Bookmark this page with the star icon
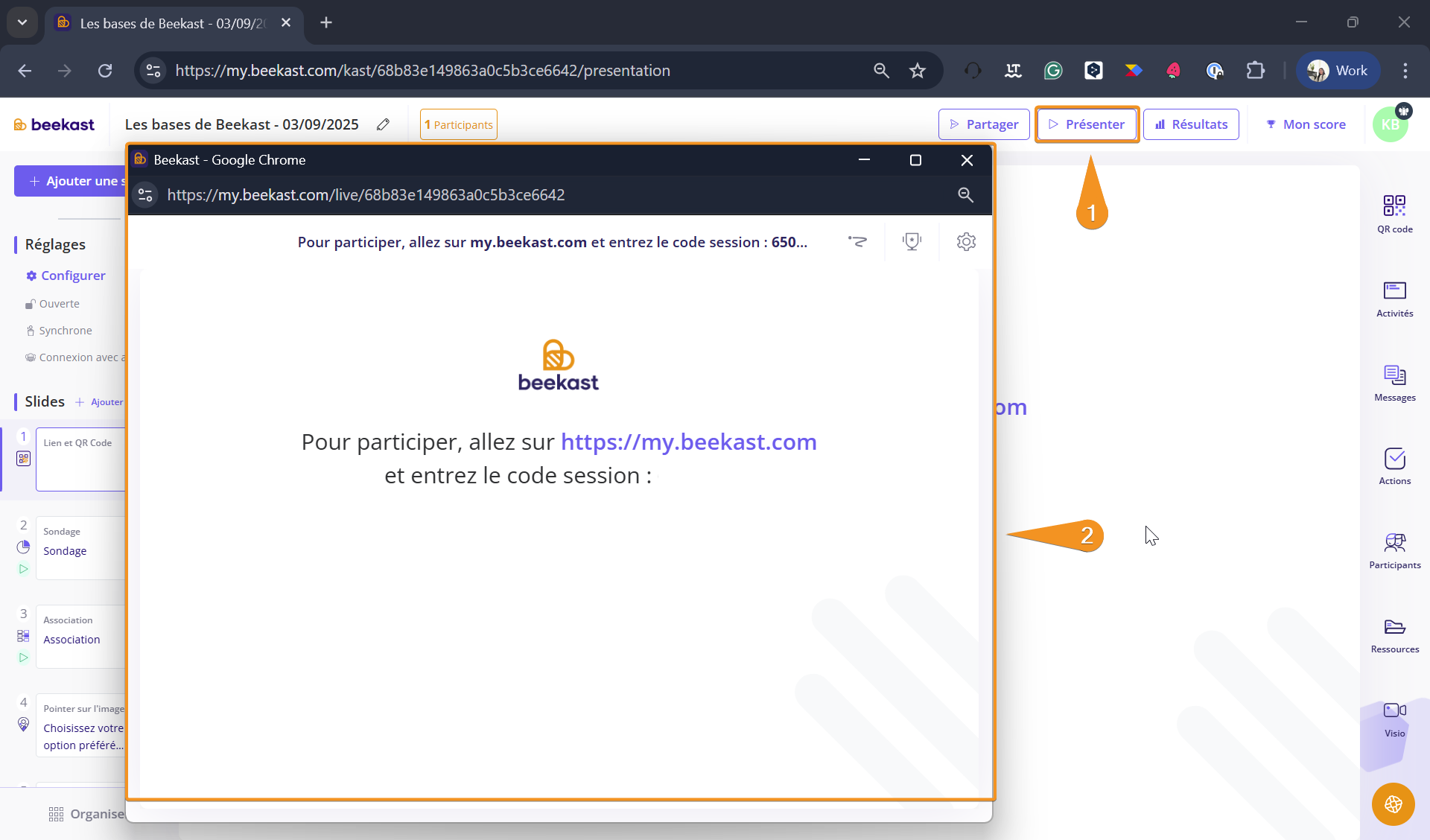Viewport: 1430px width, 840px height. [x=917, y=71]
